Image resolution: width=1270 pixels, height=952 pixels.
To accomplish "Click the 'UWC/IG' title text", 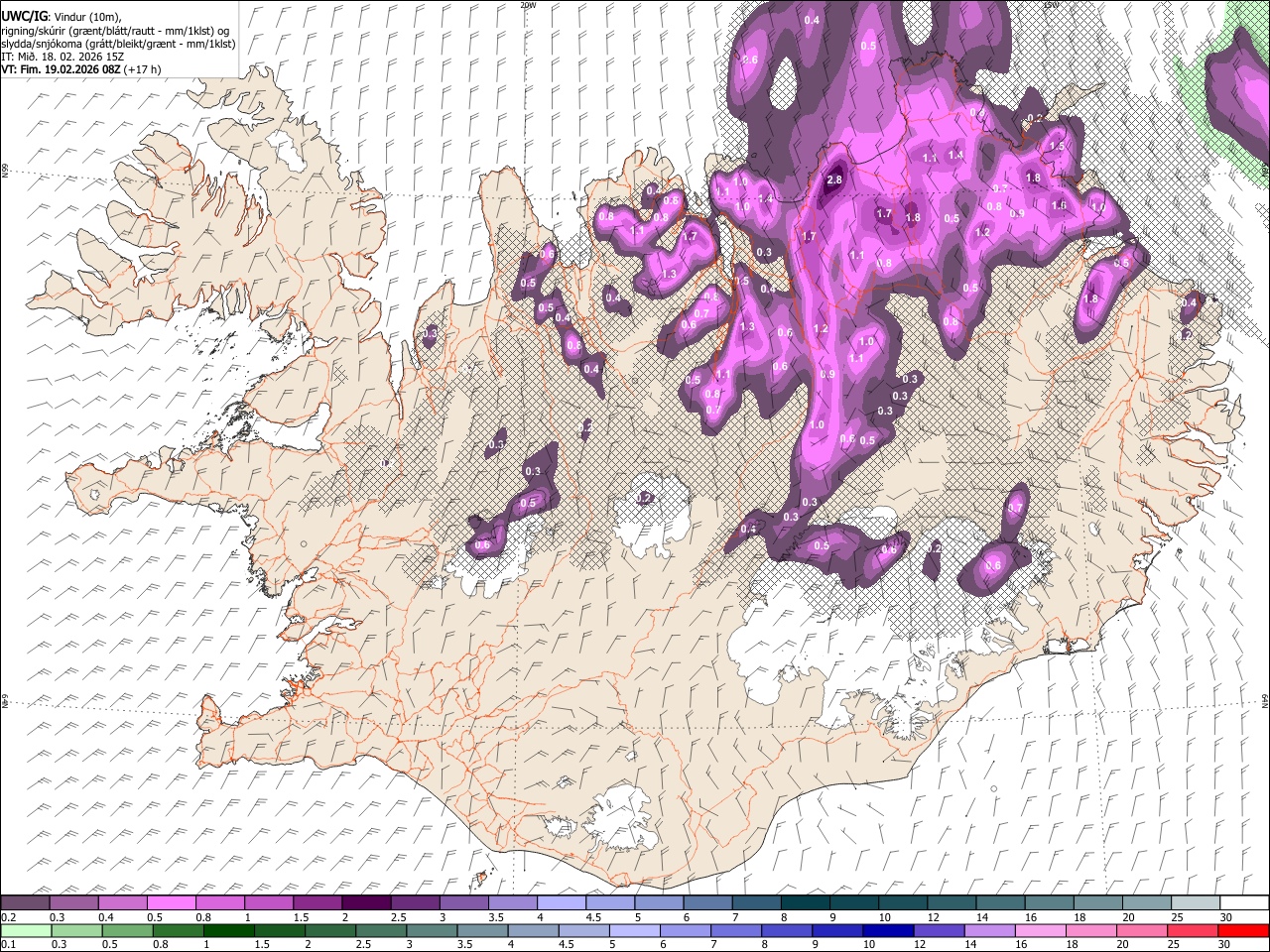I will (x=24, y=16).
